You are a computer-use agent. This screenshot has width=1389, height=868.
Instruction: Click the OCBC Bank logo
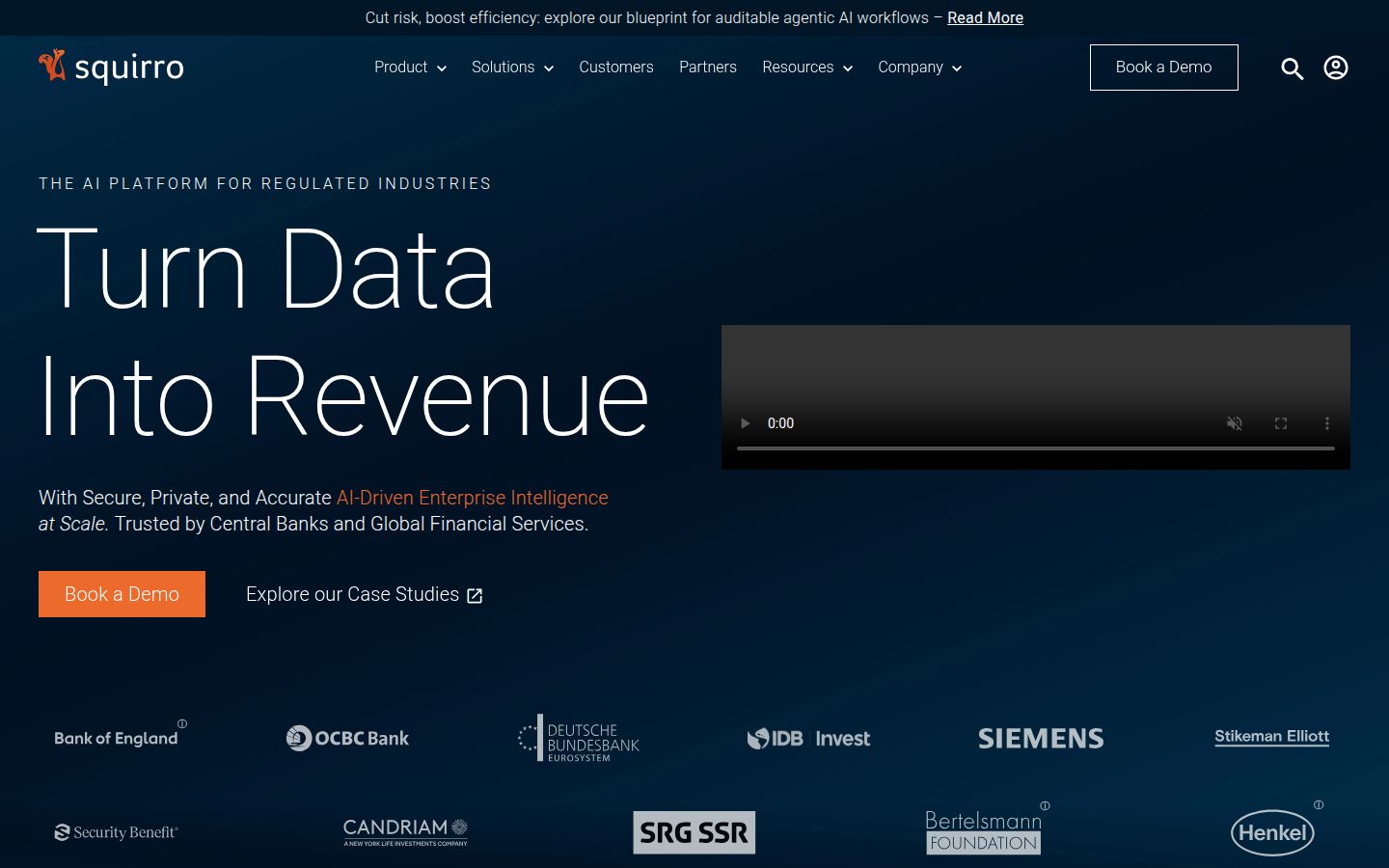(x=347, y=738)
